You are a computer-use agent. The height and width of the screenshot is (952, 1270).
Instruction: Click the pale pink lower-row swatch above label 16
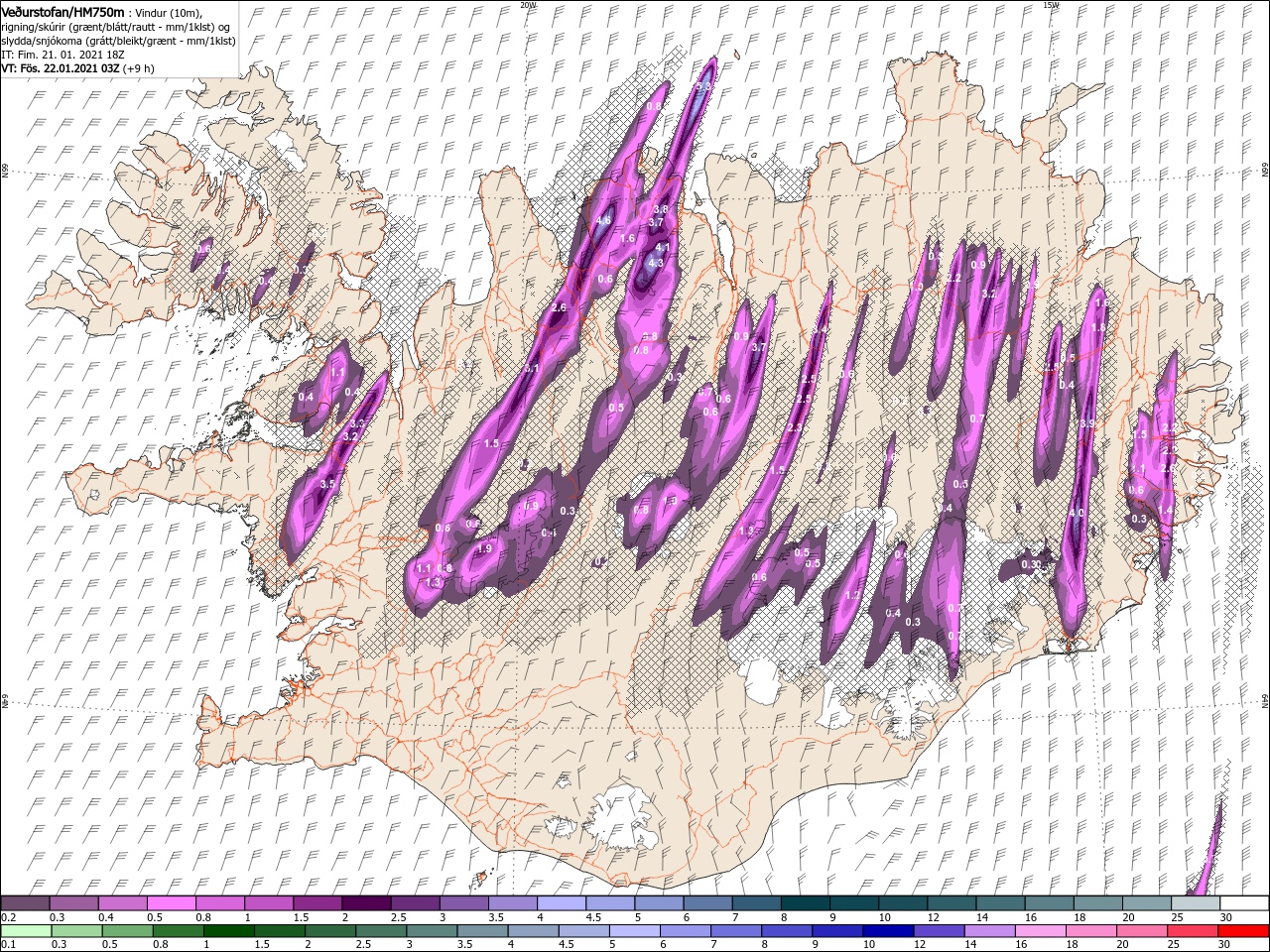click(x=1040, y=931)
